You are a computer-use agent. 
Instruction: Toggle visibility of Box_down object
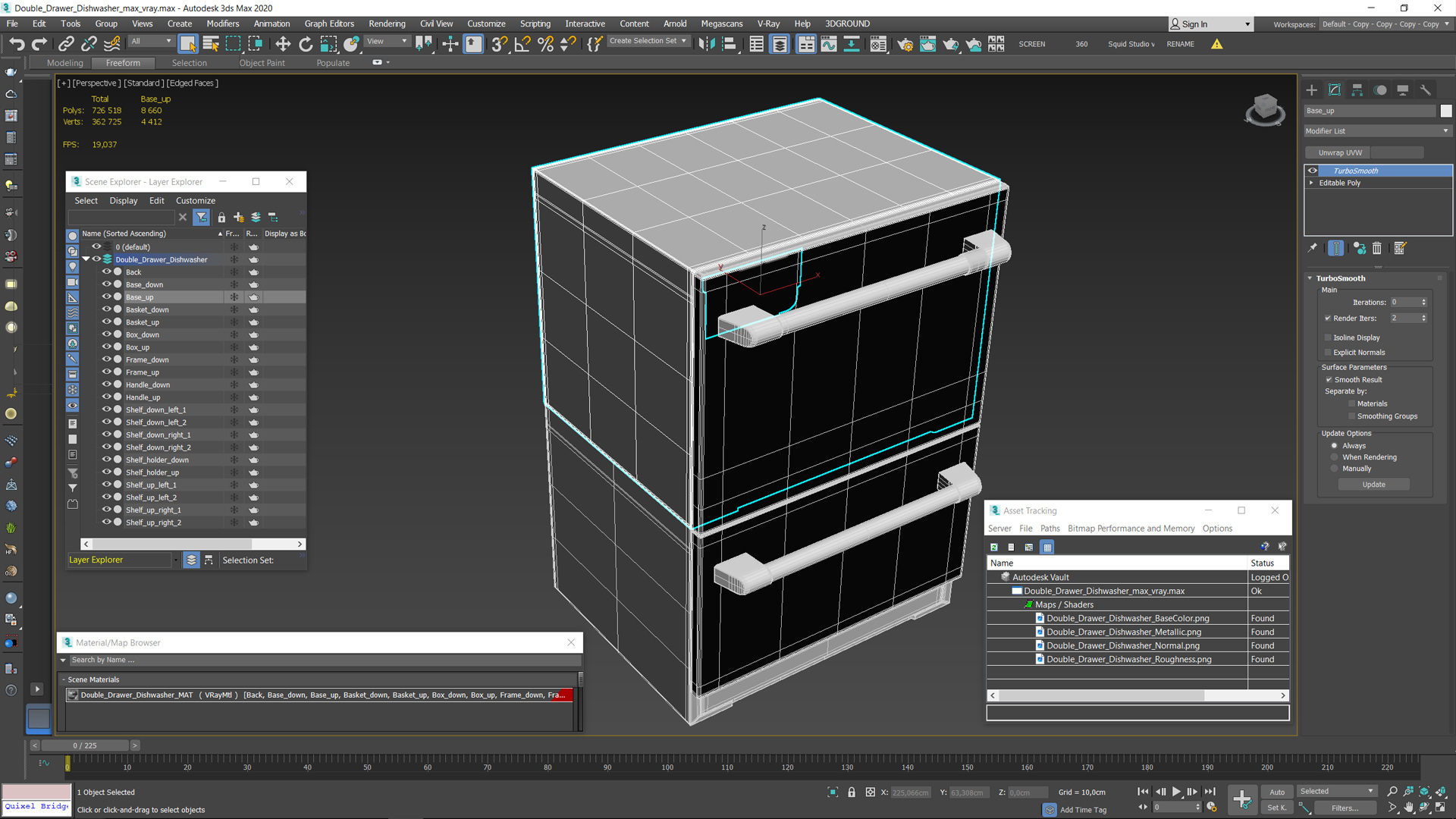tap(107, 334)
